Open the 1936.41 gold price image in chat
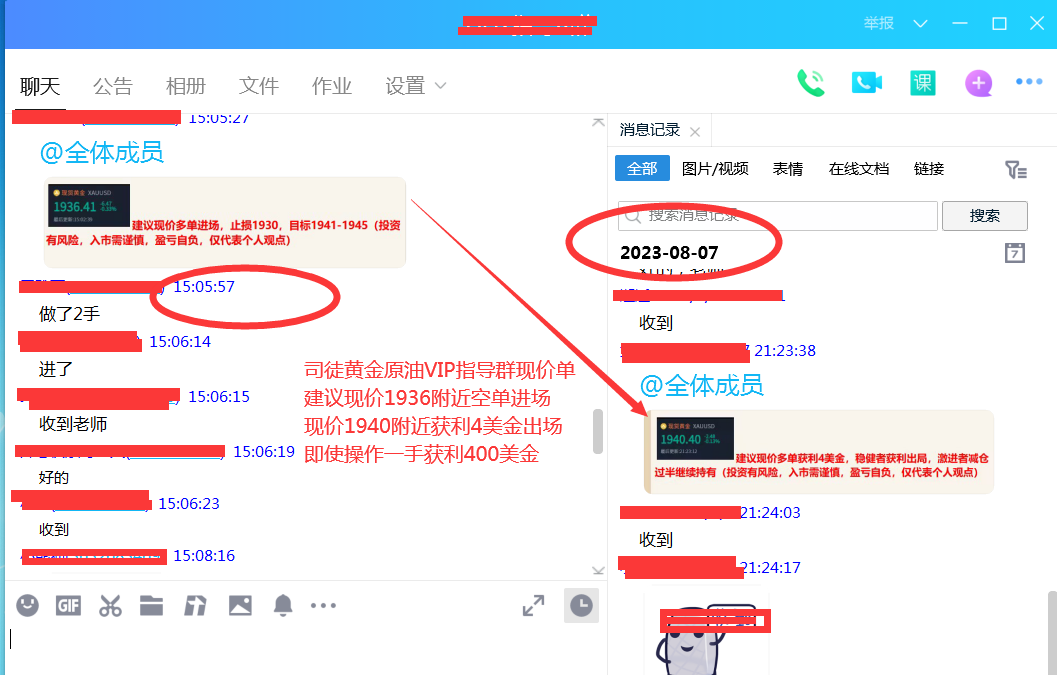Screen dimensions: 1057x675 89,205
